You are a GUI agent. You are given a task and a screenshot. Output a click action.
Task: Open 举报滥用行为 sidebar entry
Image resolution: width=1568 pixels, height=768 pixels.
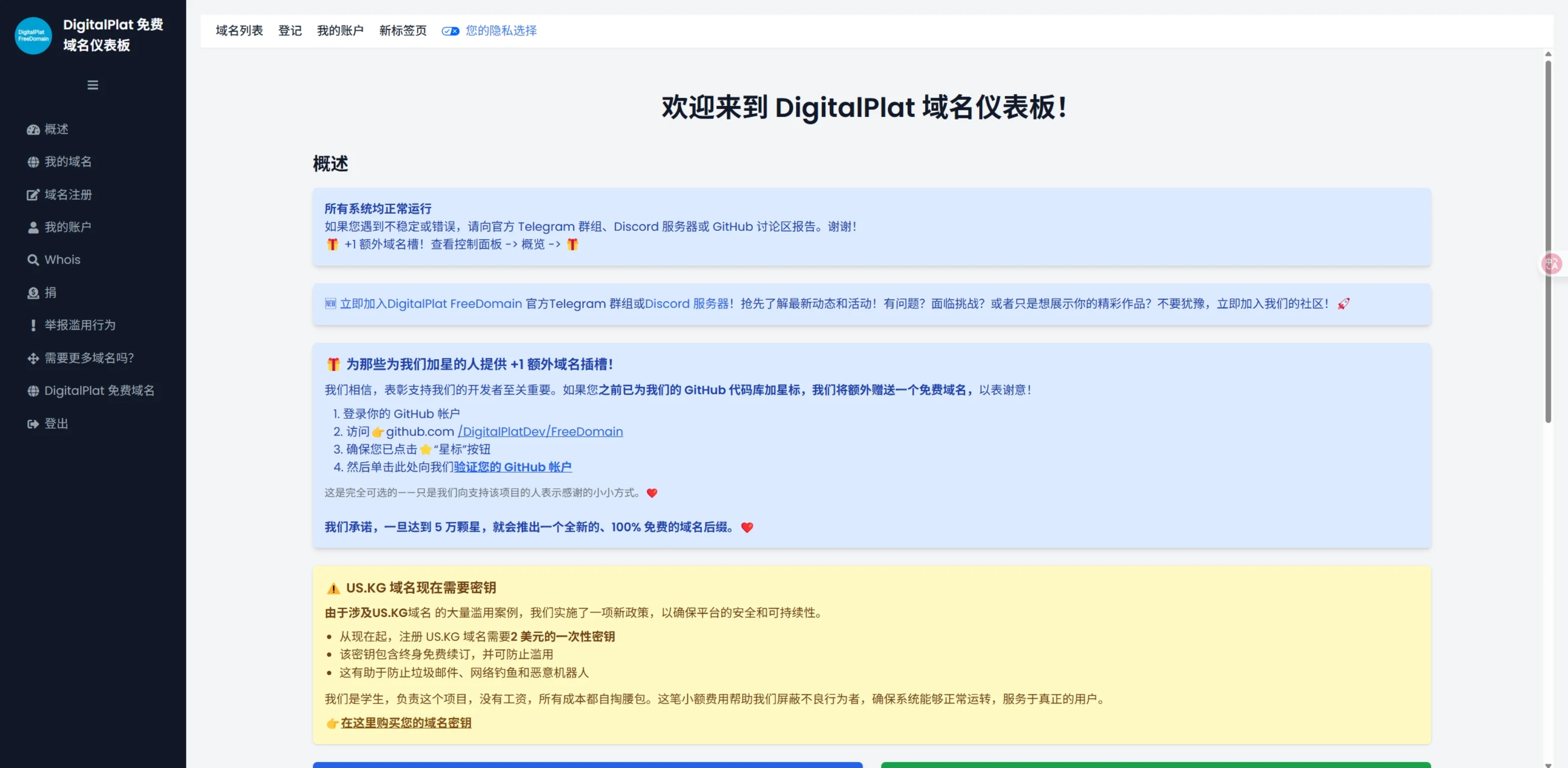tap(71, 325)
